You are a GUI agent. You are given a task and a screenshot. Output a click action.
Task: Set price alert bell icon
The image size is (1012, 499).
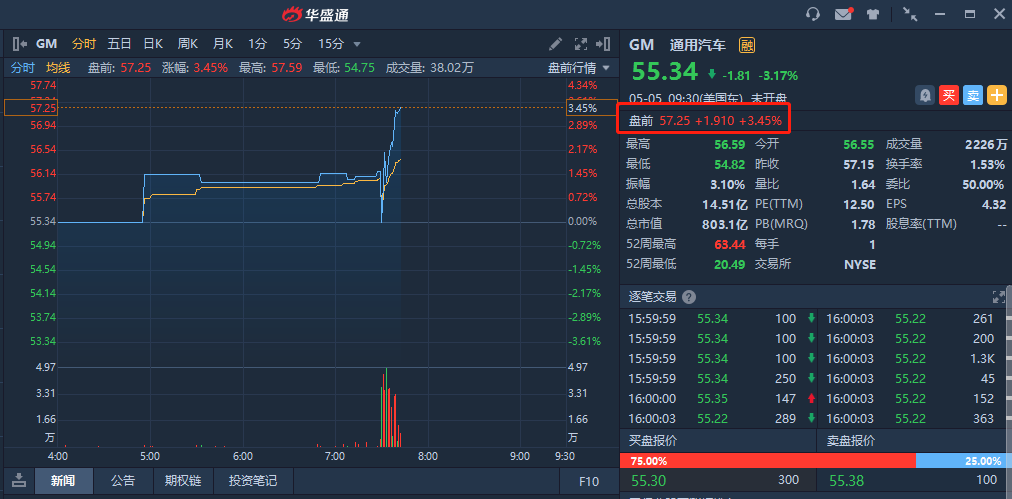point(925,96)
